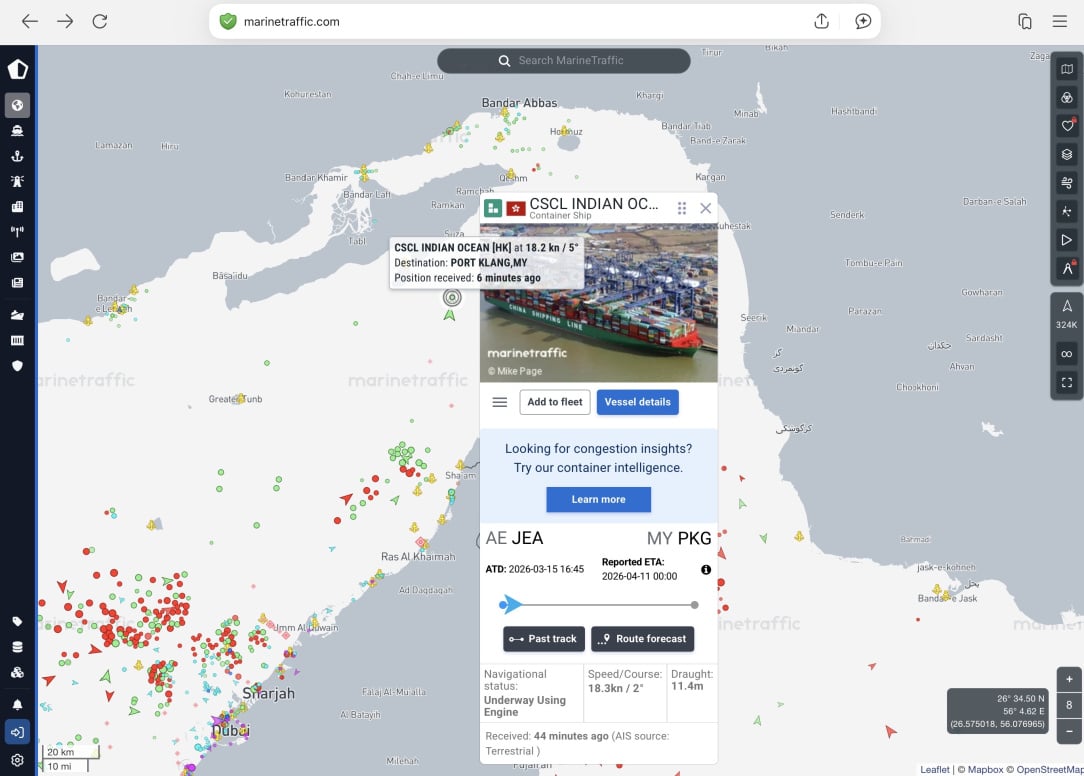The width and height of the screenshot is (1084, 776).
Task: Click the sign-in arrow icon in sidebar
Action: click(x=17, y=732)
